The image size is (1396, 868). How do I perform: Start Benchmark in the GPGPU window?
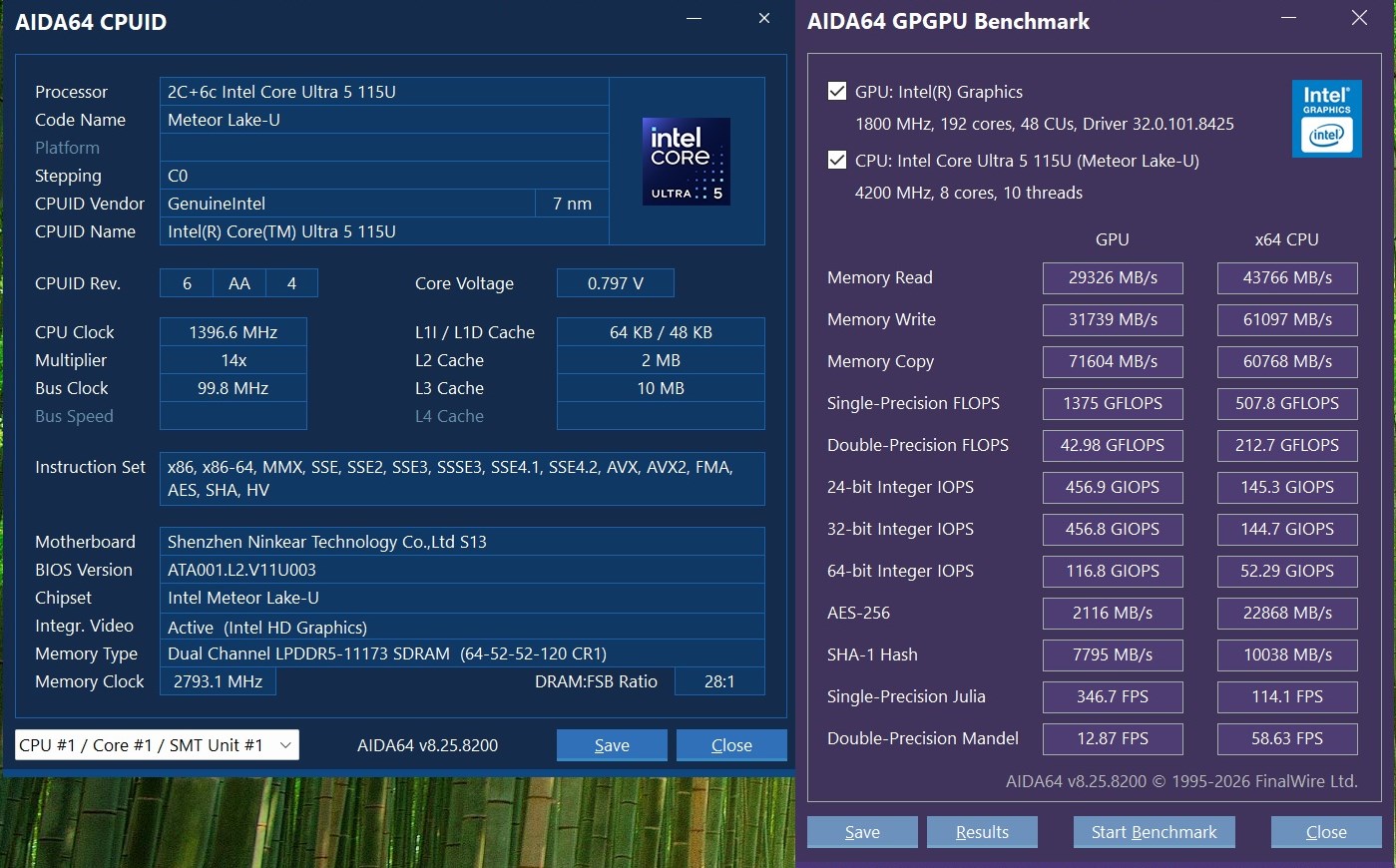(x=1154, y=832)
